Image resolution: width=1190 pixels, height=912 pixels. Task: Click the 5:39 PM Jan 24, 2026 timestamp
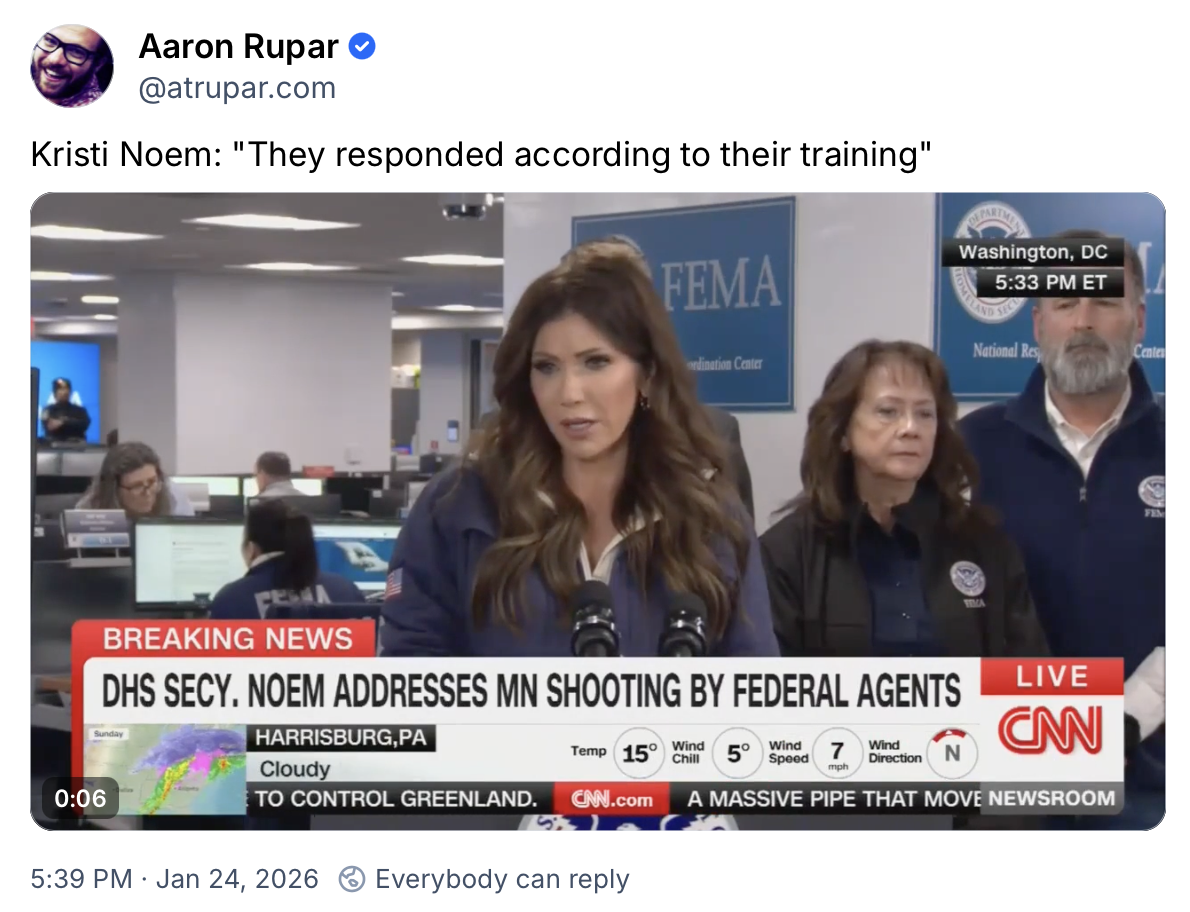click(175, 879)
